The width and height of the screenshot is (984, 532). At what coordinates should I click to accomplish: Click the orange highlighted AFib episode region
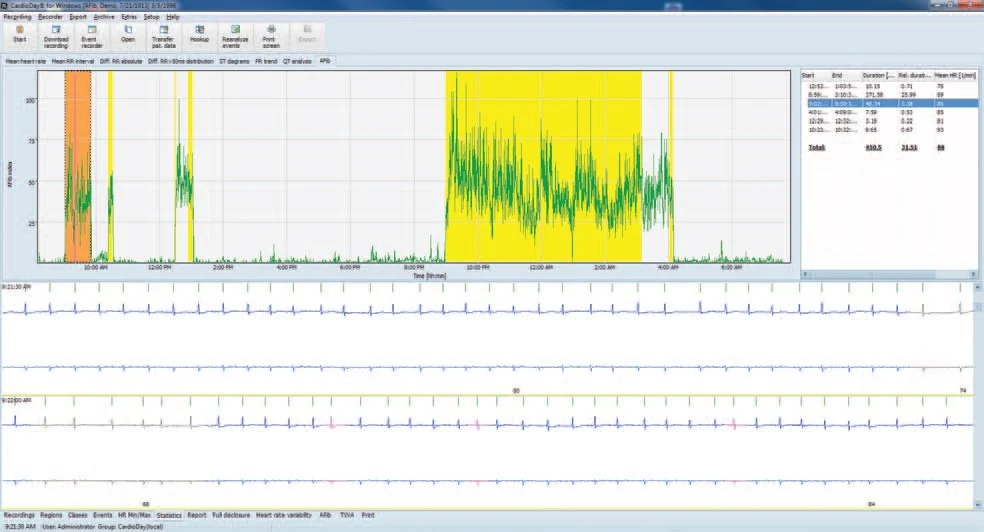click(x=78, y=166)
